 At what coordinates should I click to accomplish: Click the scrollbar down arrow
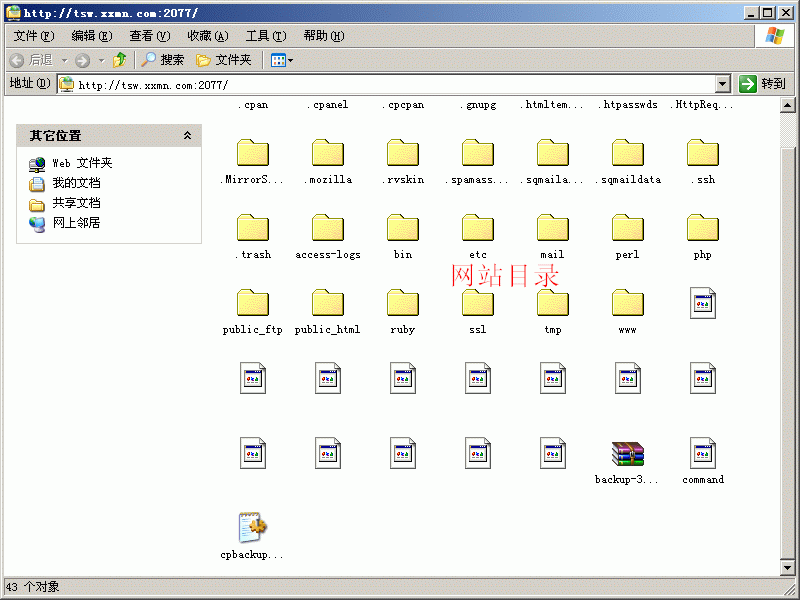point(787,567)
